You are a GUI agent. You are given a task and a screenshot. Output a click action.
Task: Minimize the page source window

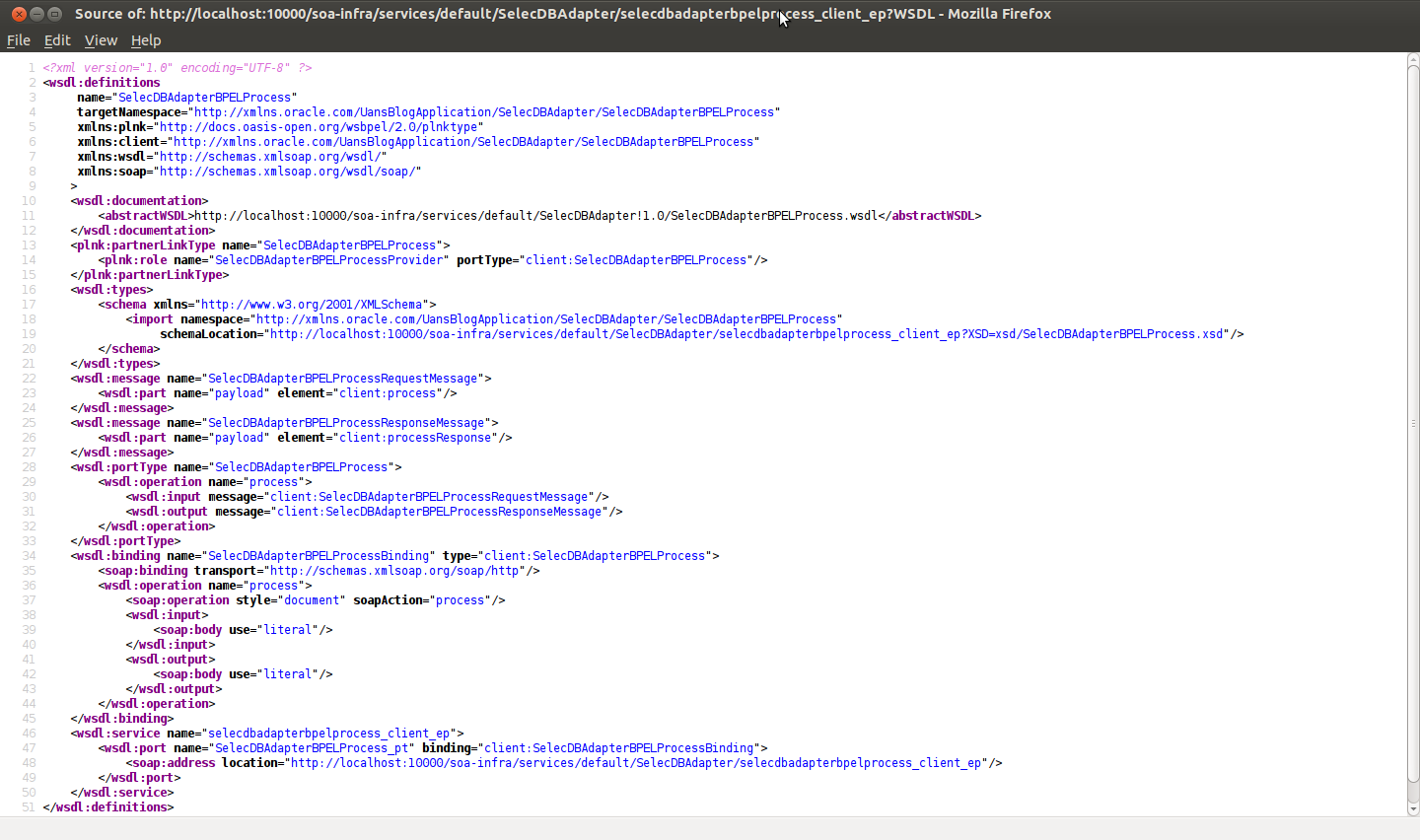pyautogui.click(x=36, y=14)
